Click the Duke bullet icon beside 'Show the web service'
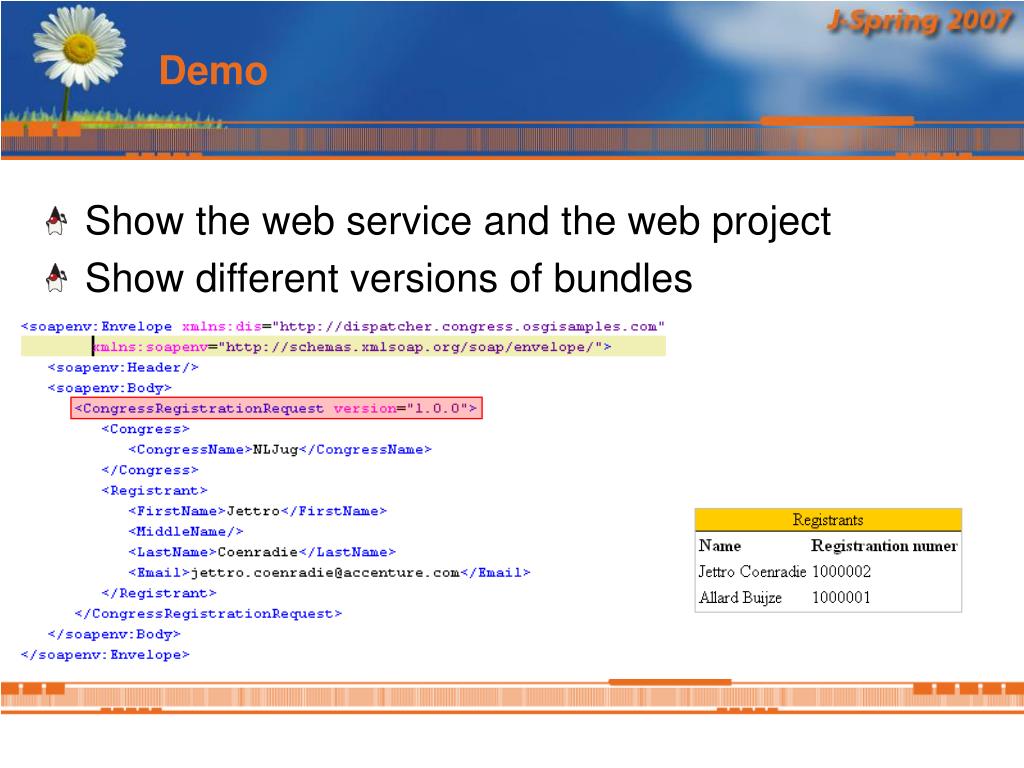 coord(57,221)
